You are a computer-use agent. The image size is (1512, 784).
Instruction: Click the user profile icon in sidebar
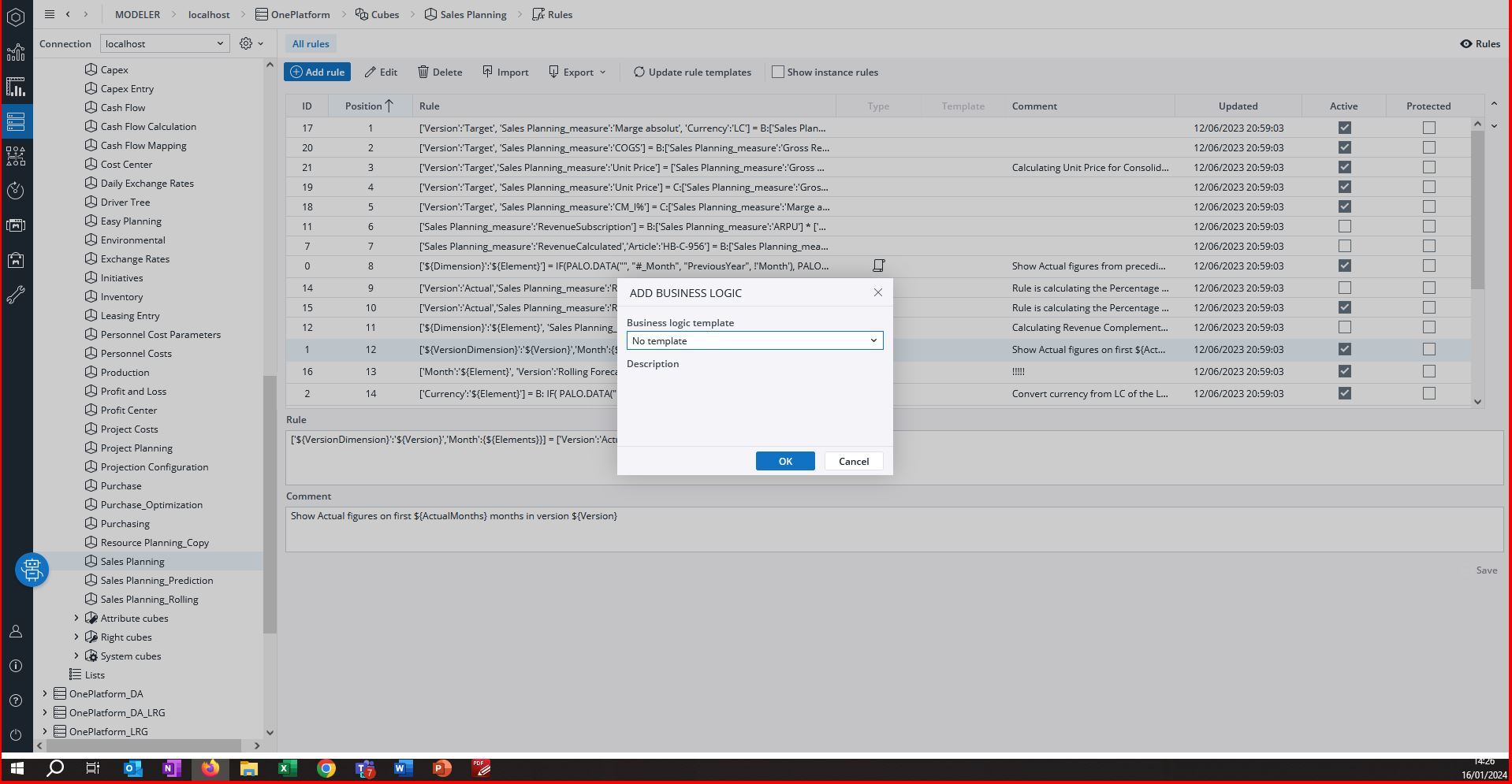pyautogui.click(x=16, y=631)
